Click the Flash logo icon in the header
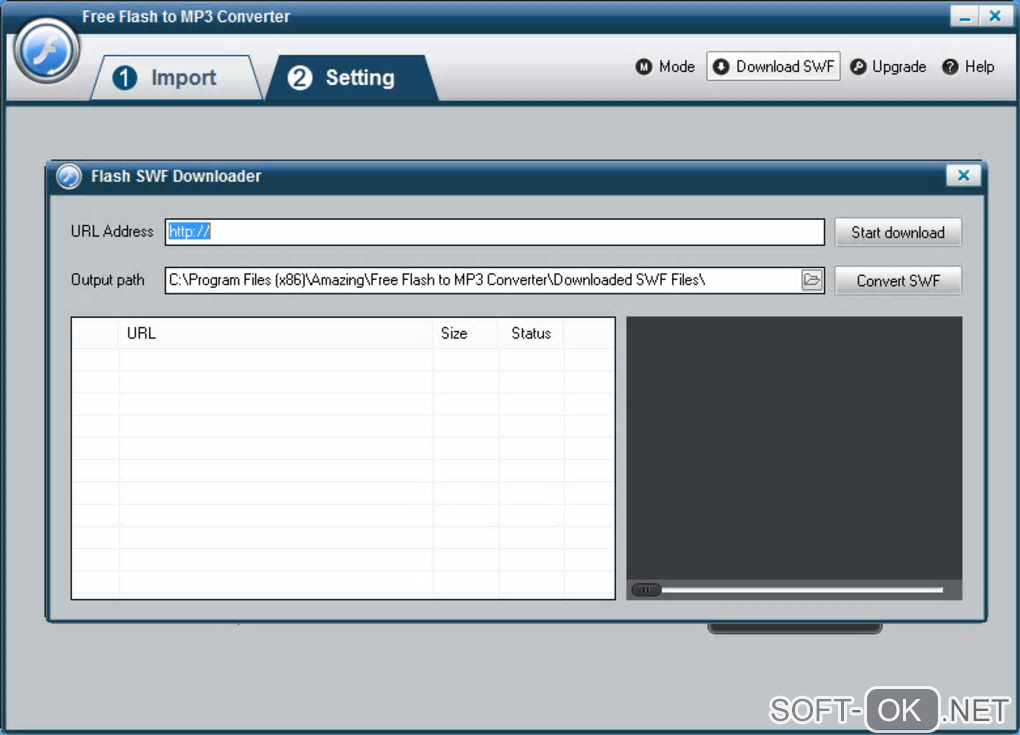The height and width of the screenshot is (735, 1020). (x=47, y=51)
